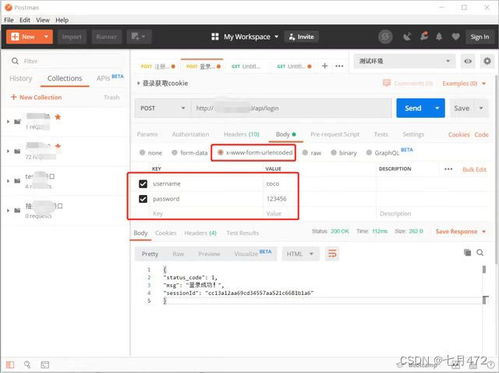The image size is (499, 373).
Task: Search the response body with magnifier icon
Action: click(480, 253)
